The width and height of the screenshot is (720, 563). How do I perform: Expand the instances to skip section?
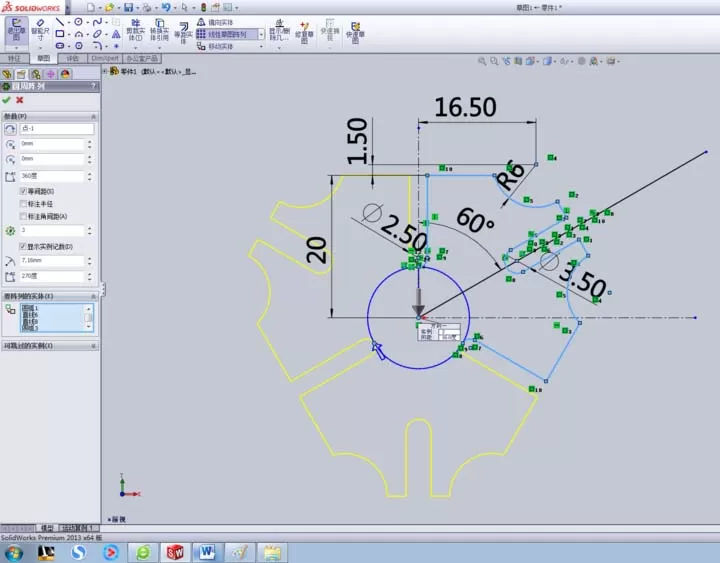pyautogui.click(x=93, y=346)
